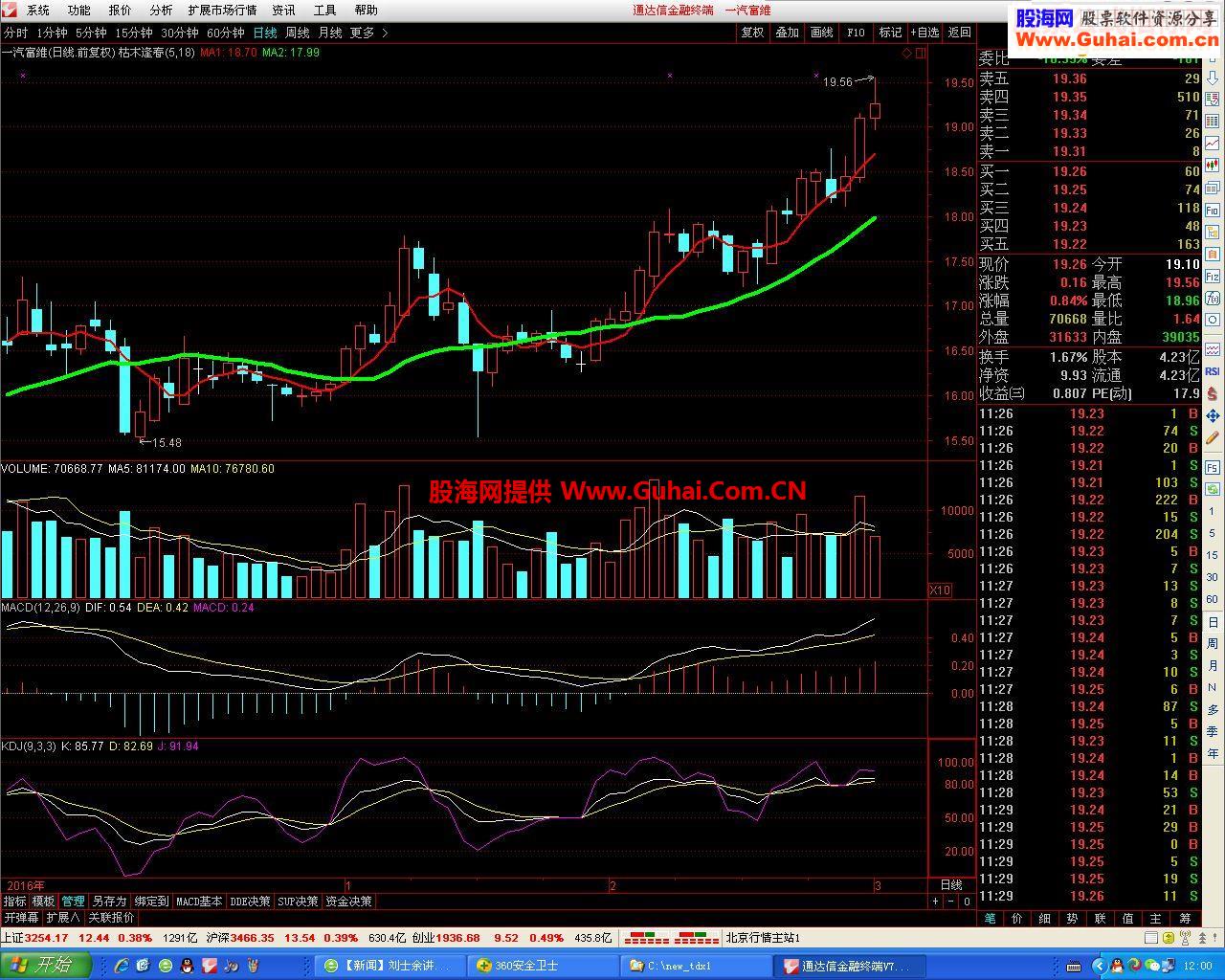This screenshot has height=980, width=1225.
Task: Click the 标记 mark button
Action: 890,33
